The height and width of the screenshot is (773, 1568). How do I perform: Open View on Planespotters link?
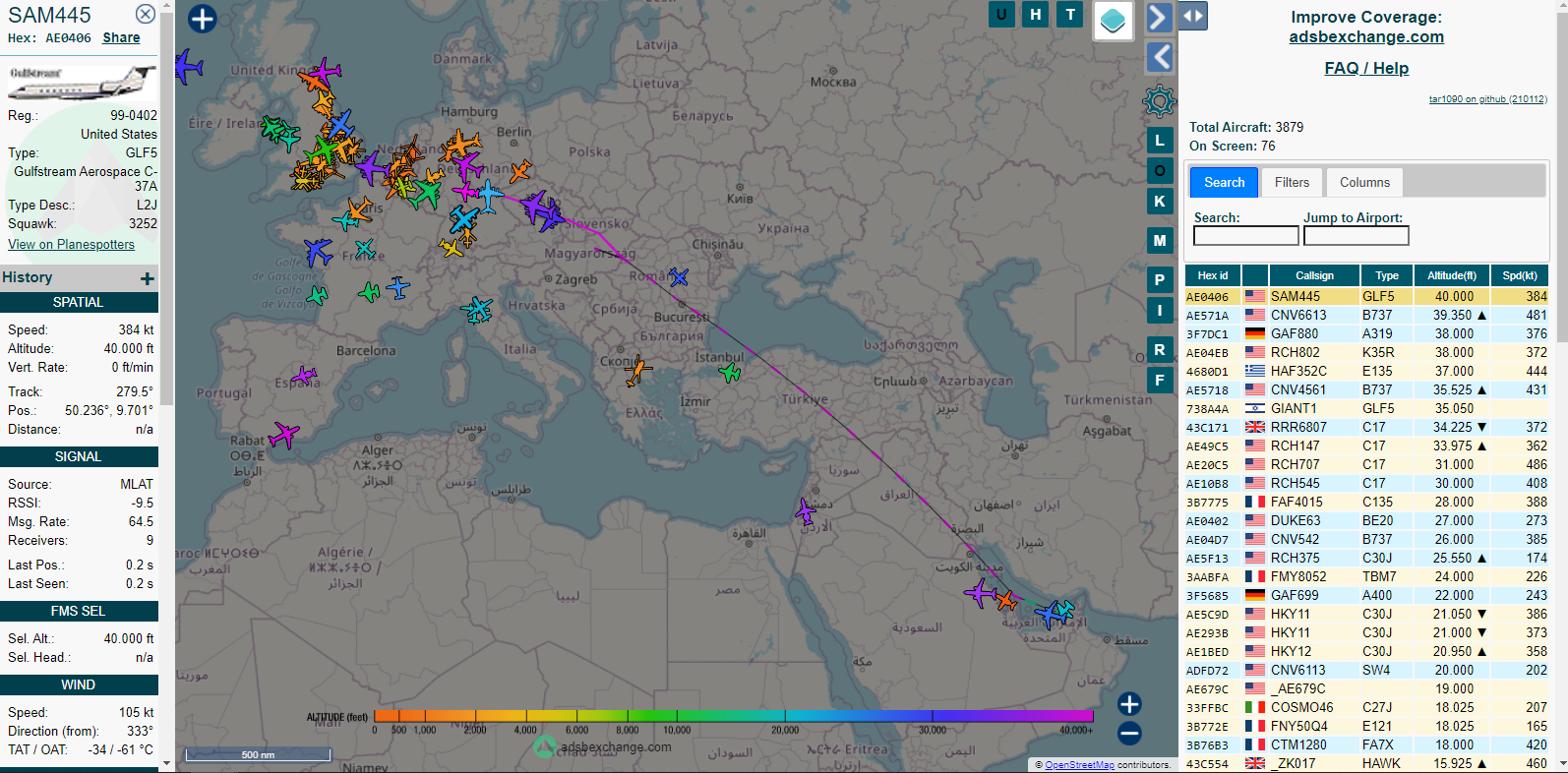pos(71,244)
